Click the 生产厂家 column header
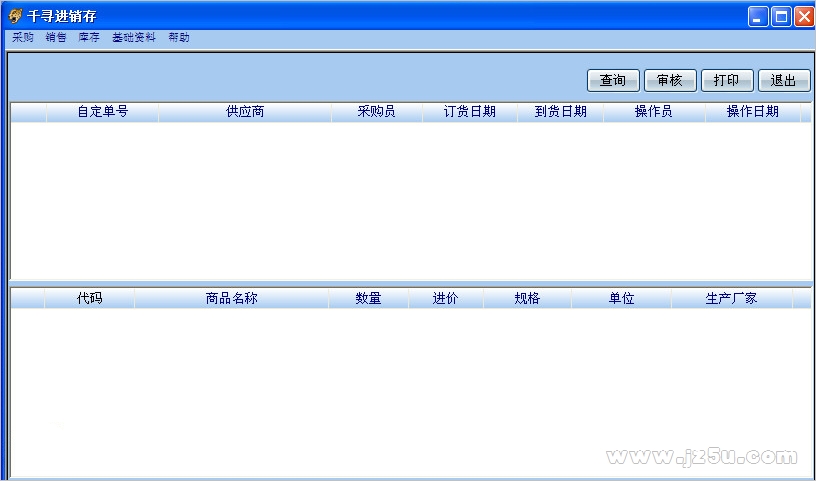Screen dimensions: 816x481 pos(732,299)
